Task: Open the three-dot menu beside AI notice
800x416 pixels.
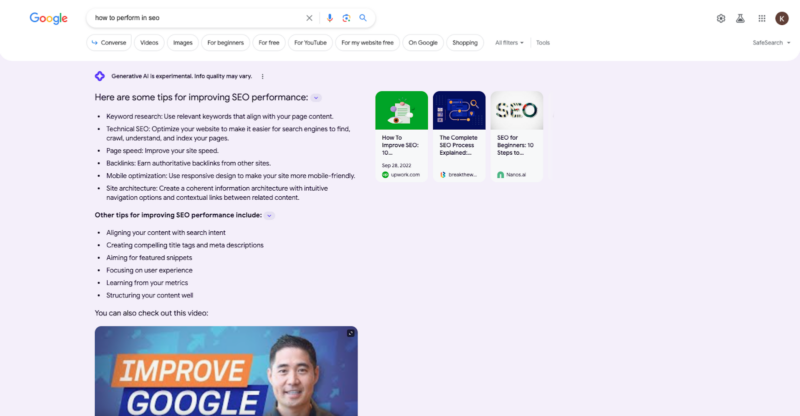Action: (x=263, y=77)
